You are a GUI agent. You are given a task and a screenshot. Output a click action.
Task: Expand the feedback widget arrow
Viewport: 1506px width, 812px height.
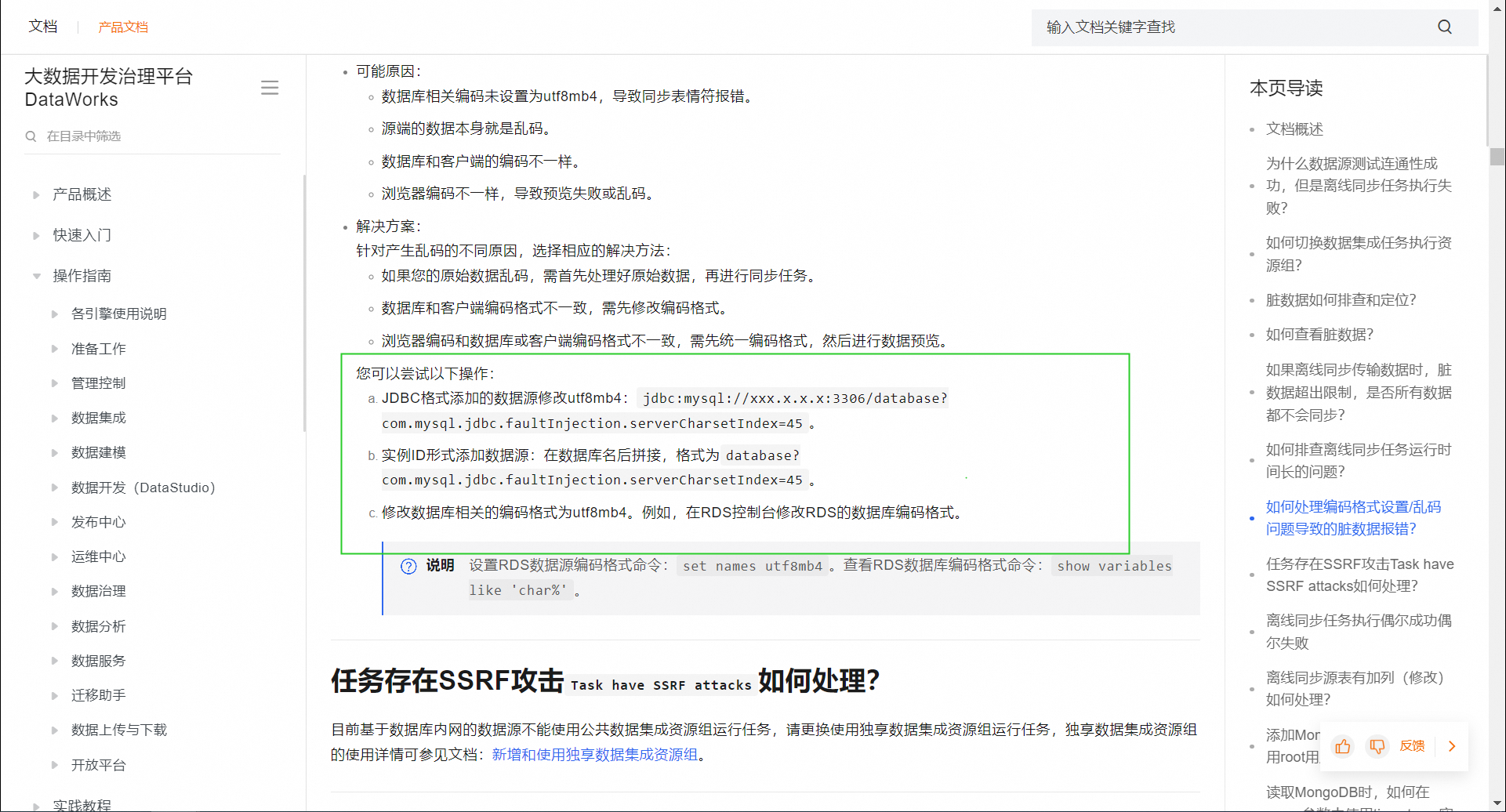point(1452,746)
